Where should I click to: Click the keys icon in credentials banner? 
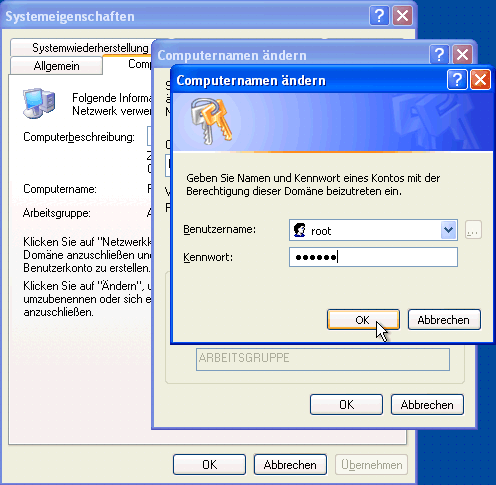[x=211, y=121]
